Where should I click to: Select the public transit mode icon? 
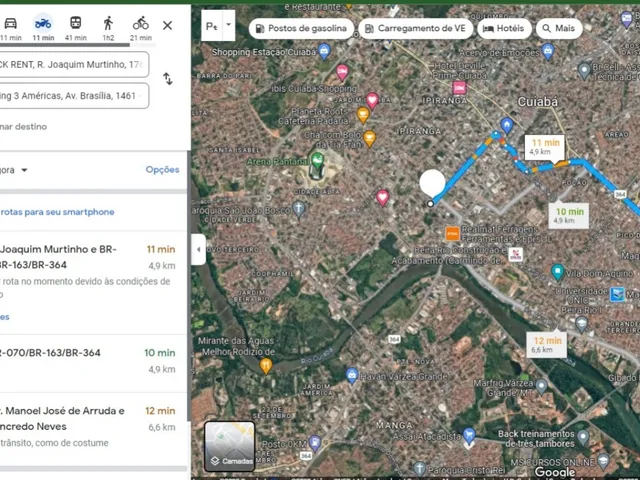pos(76,23)
